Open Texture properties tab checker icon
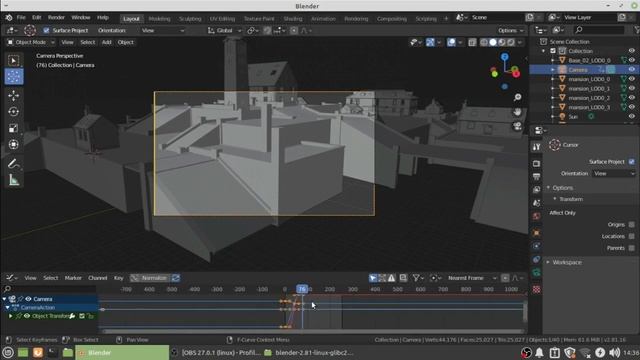 [x=536, y=289]
